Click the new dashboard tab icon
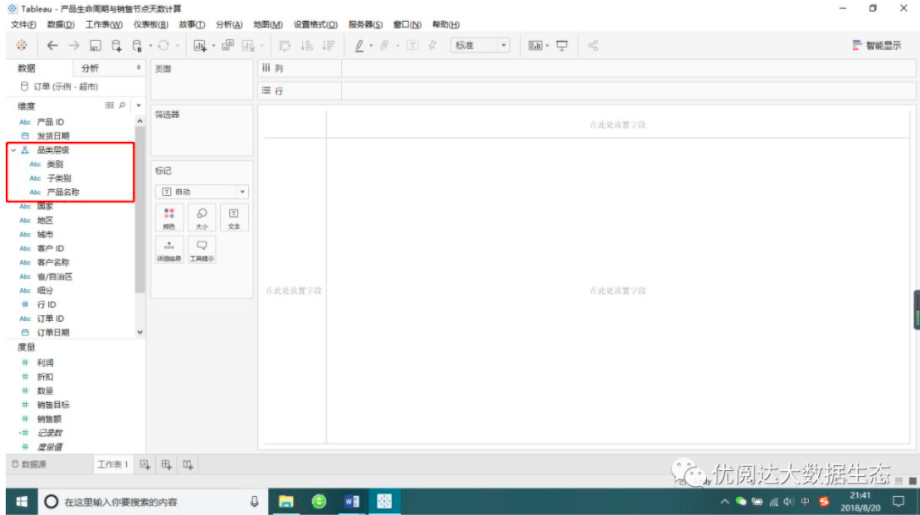The image size is (920, 515). click(167, 465)
